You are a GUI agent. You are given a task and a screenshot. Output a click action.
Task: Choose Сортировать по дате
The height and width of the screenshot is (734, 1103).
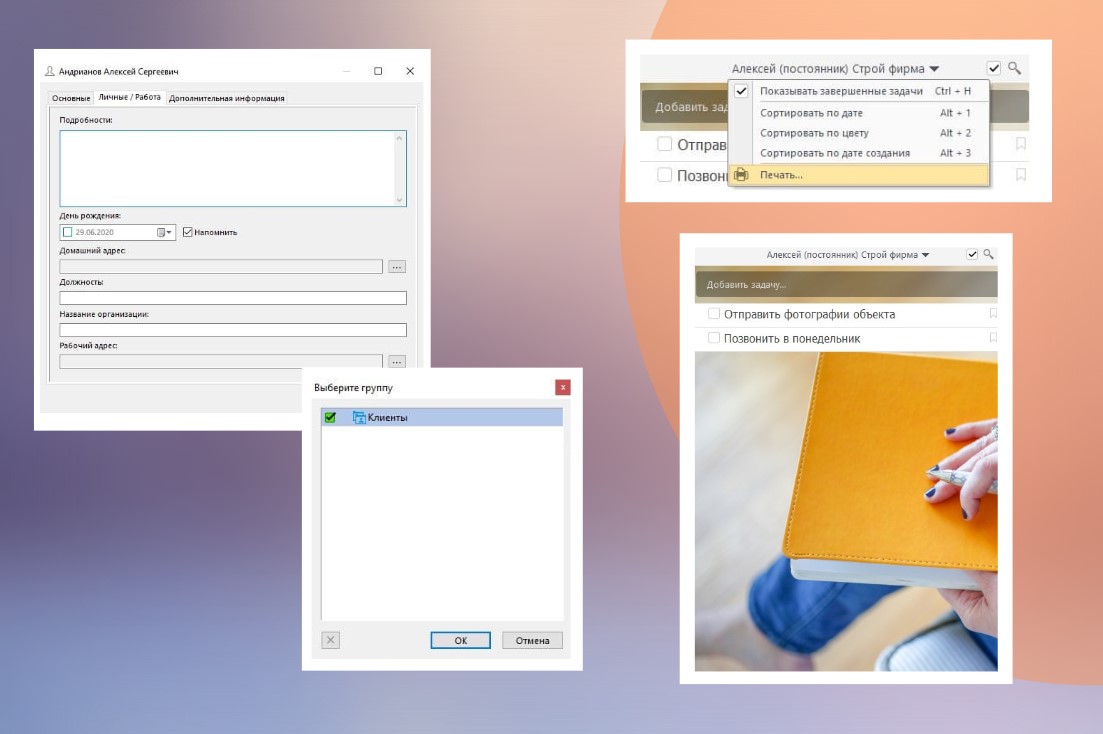(x=859, y=113)
